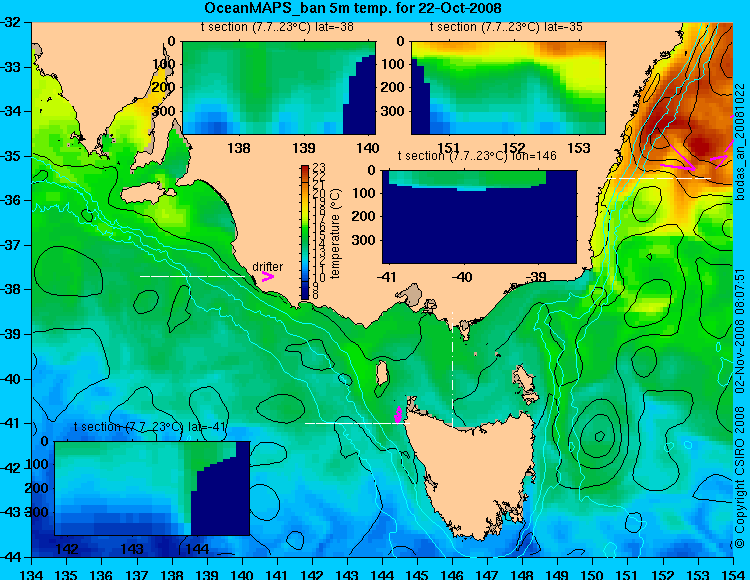
Task: Click the '134' longitude tick label
Action: click(x=32, y=573)
